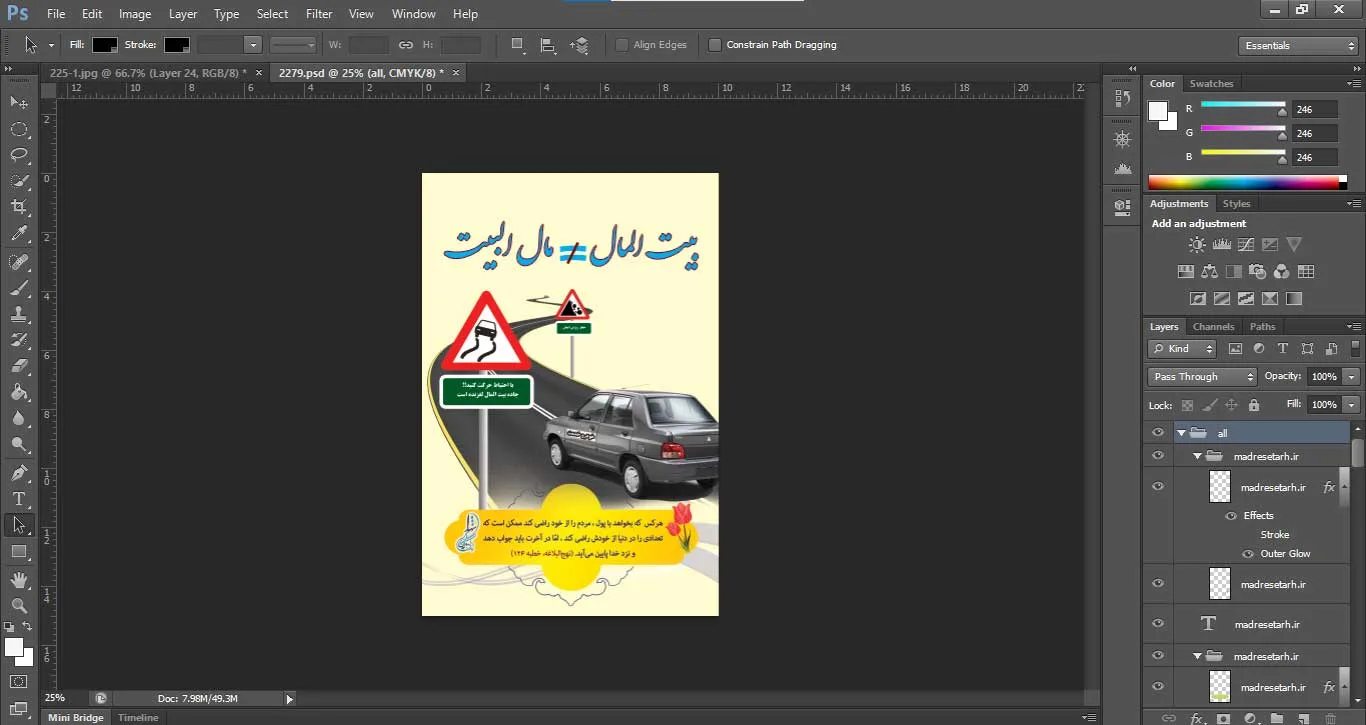Open the layer effects fx button
The width and height of the screenshot is (1366, 725).
click(x=1197, y=718)
